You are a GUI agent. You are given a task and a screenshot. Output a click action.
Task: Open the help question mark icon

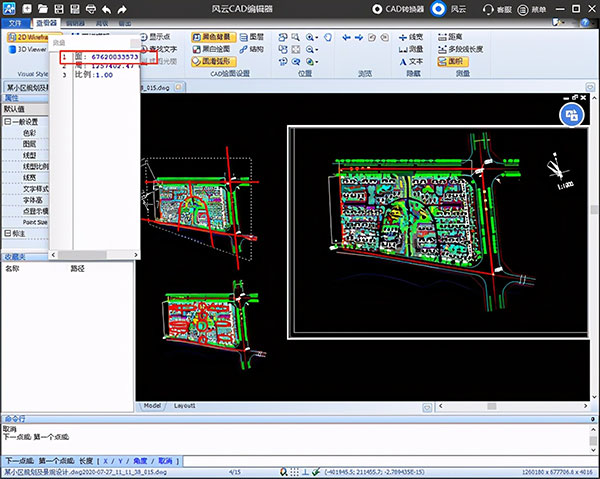(585, 23)
